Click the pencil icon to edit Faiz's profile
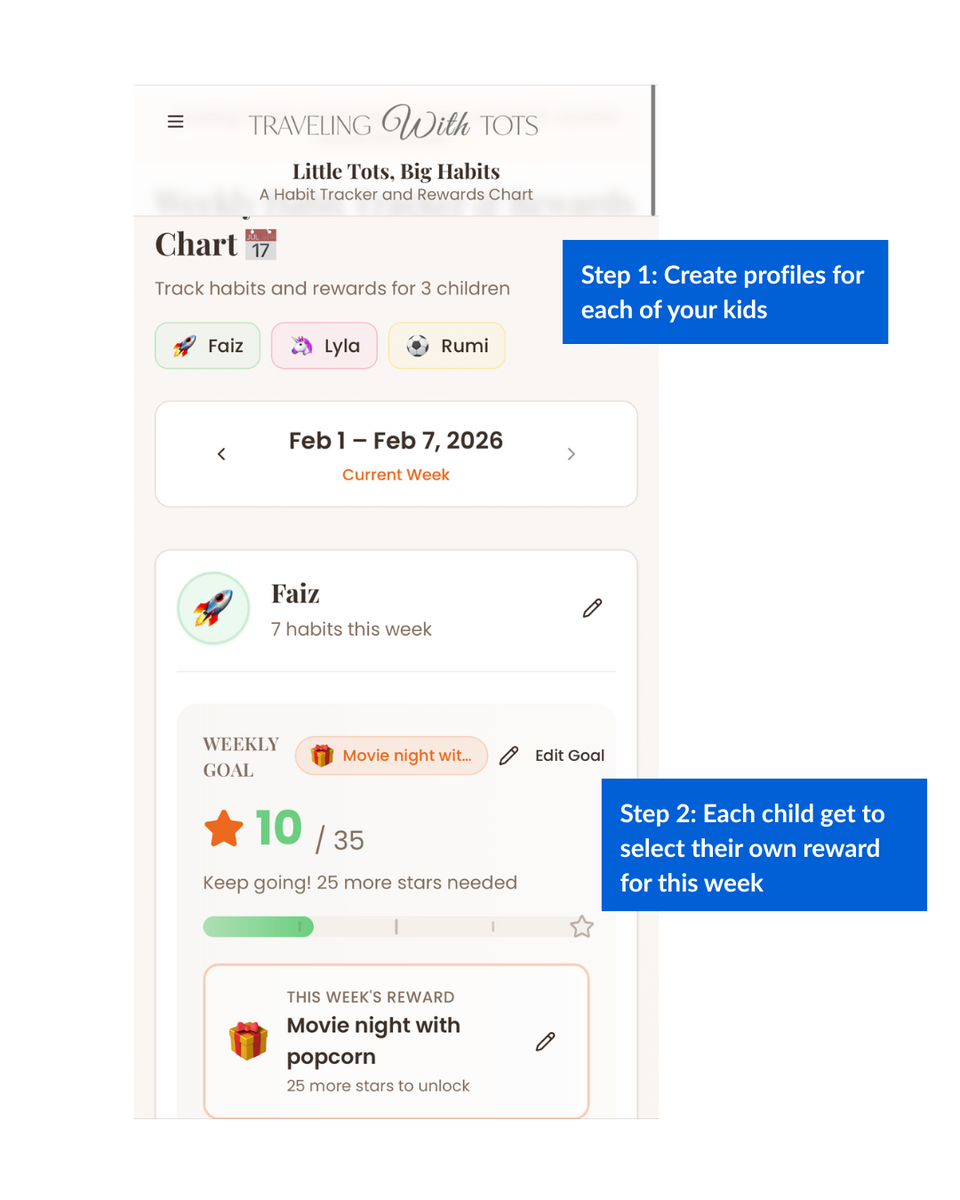The width and height of the screenshot is (960, 1200). tap(592, 607)
